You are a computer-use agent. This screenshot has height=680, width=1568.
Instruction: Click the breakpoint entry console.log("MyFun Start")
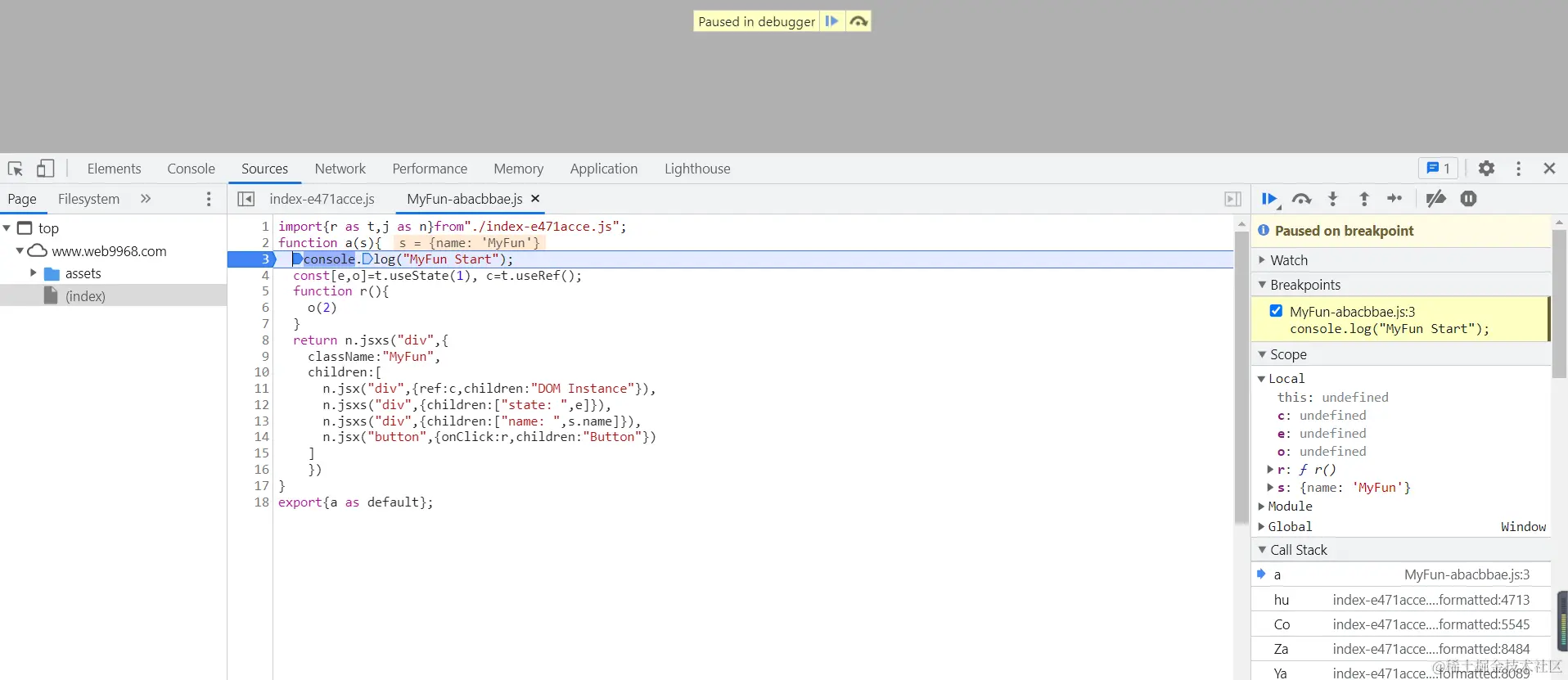[x=1390, y=329]
